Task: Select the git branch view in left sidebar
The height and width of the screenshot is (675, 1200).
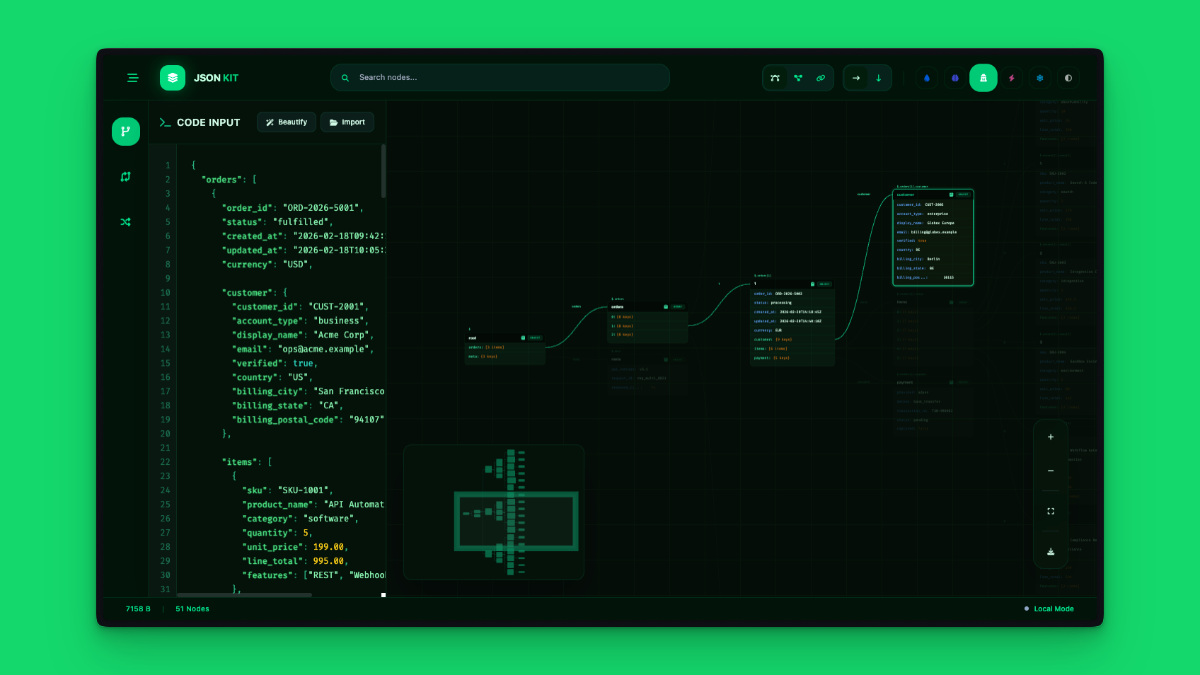Action: click(x=125, y=131)
